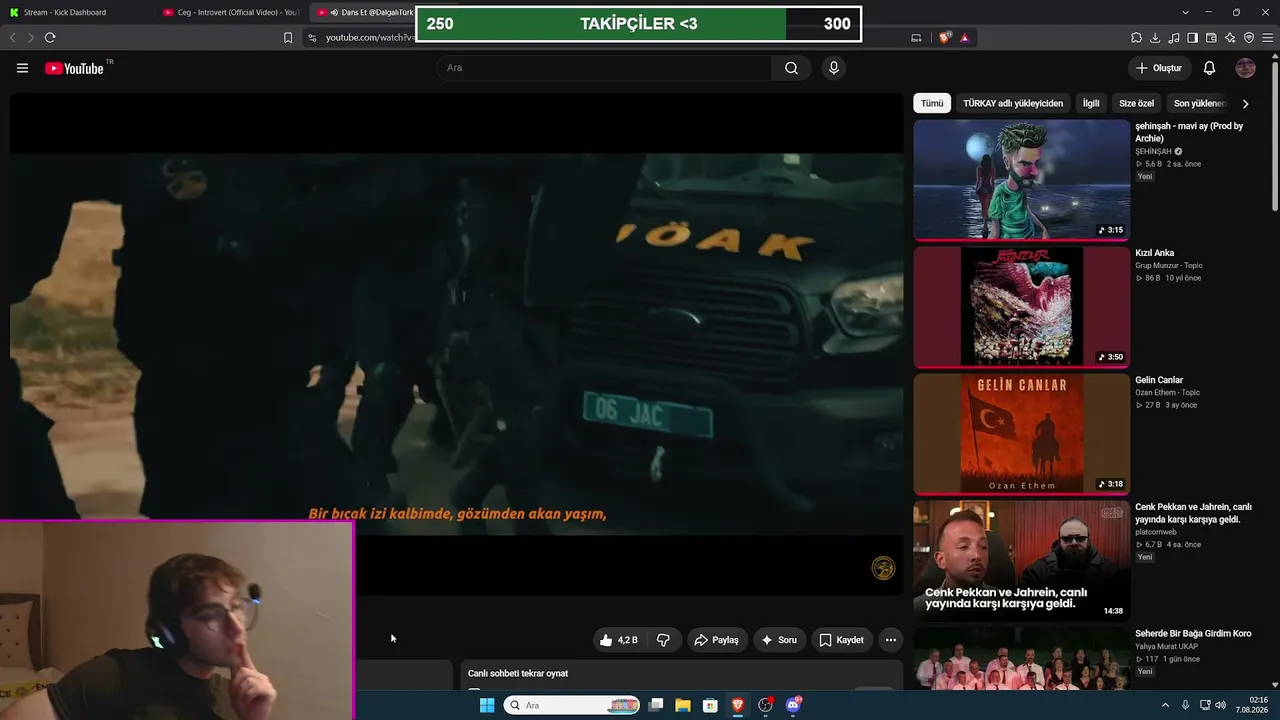Go back in browser history
Viewport: 1280px width, 720px height.
[13, 38]
